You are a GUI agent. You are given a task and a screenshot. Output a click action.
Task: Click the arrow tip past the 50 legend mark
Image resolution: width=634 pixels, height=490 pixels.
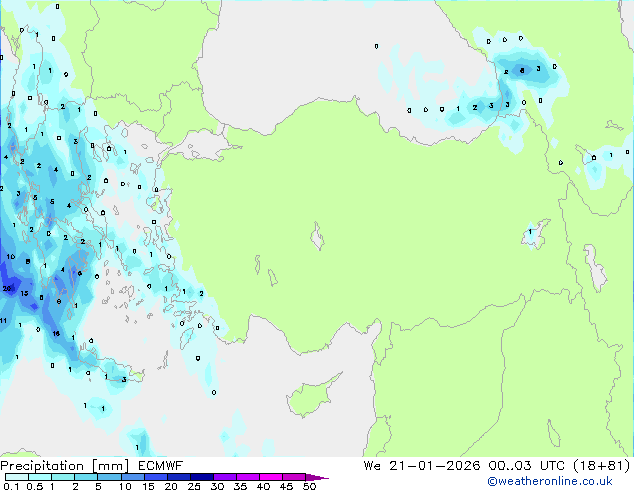coord(317,477)
